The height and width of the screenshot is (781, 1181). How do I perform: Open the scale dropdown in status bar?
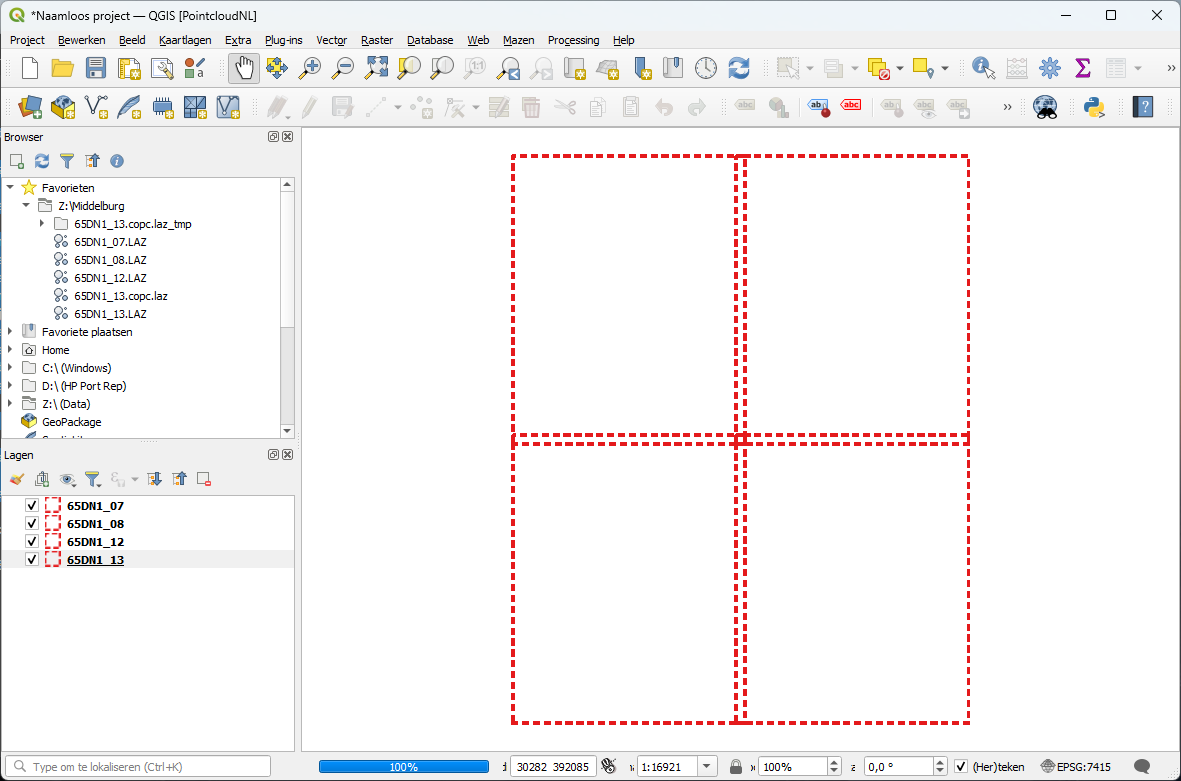[x=707, y=766]
